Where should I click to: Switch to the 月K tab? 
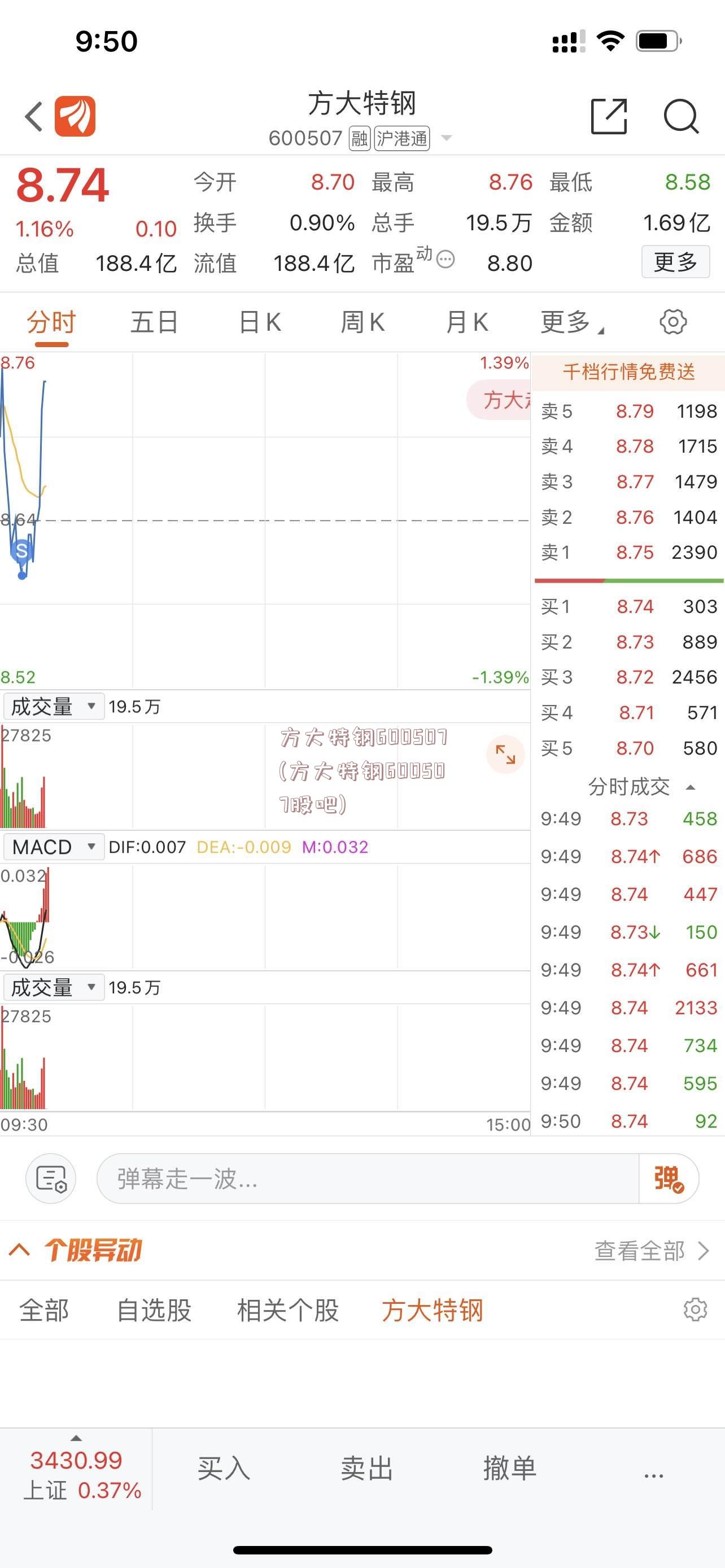(467, 322)
